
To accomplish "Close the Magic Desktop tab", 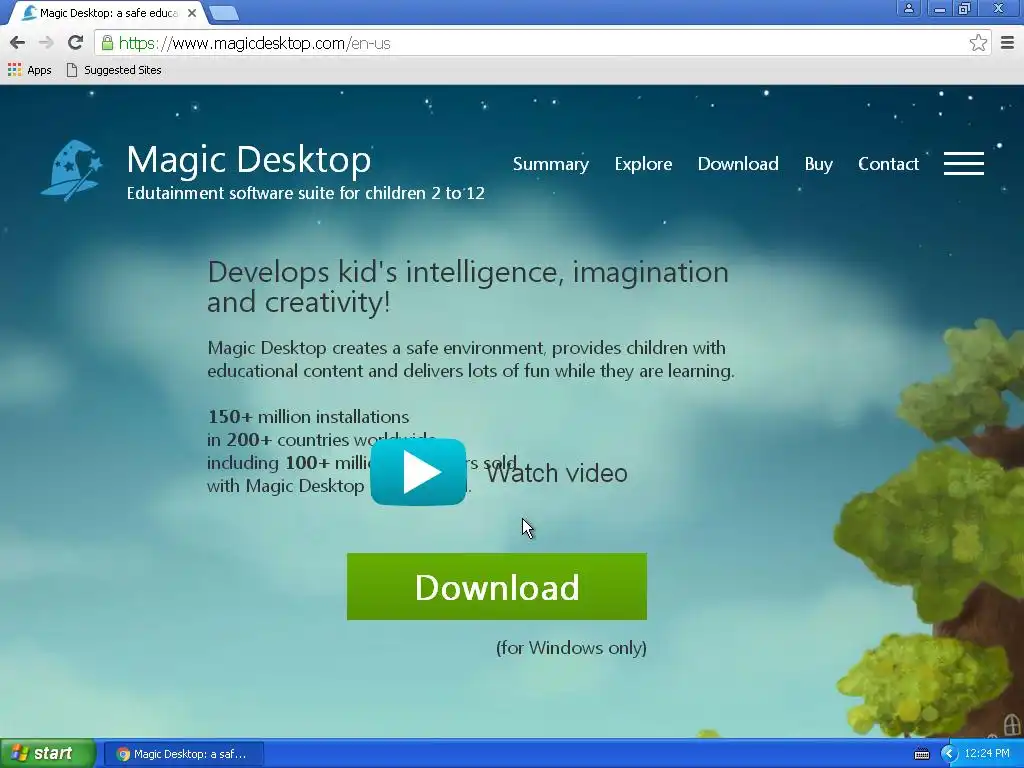I will click(192, 12).
